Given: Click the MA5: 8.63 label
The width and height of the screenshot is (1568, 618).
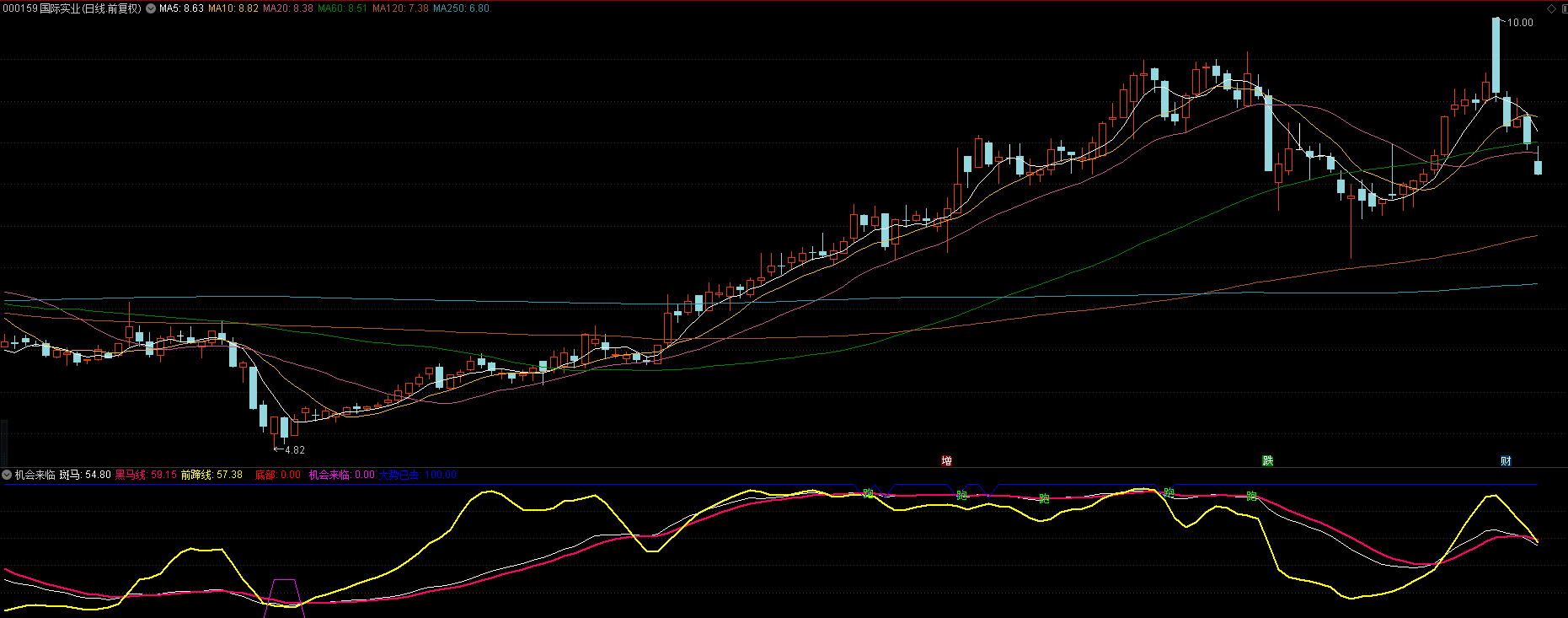Looking at the screenshot, I should [181, 8].
